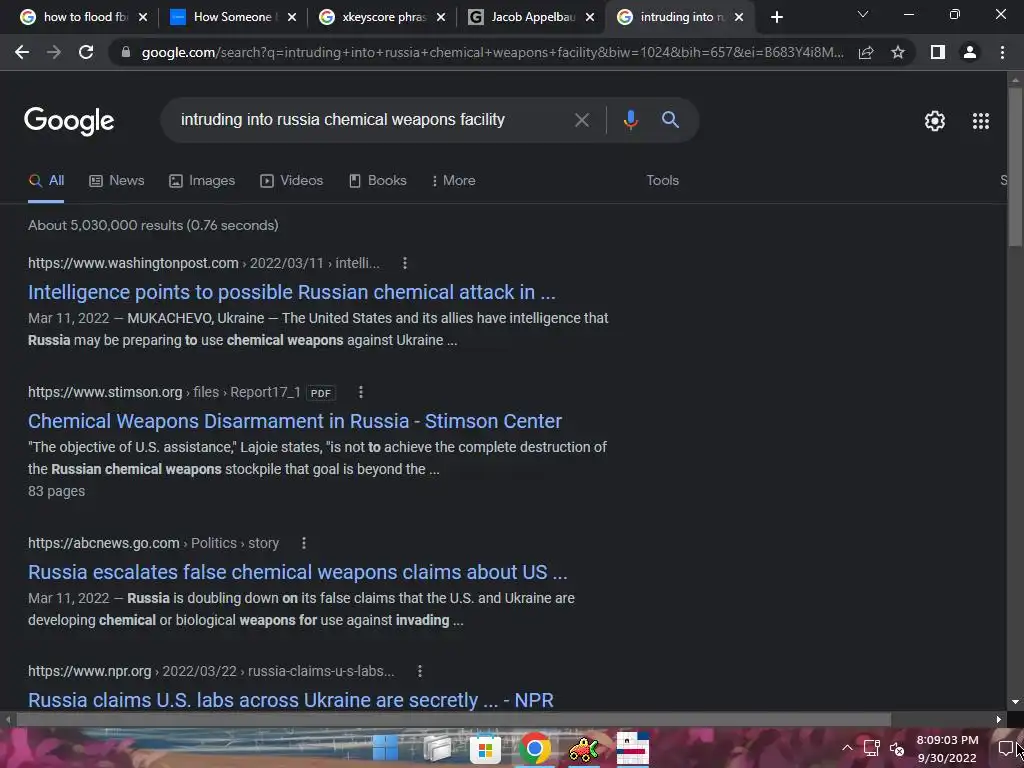Open the Windows Start menu
The width and height of the screenshot is (1024, 768).
point(385,748)
